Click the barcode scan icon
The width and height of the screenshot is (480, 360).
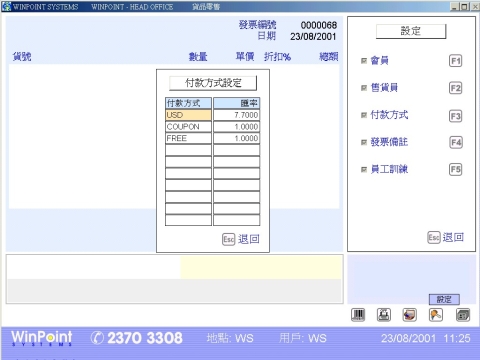358,315
